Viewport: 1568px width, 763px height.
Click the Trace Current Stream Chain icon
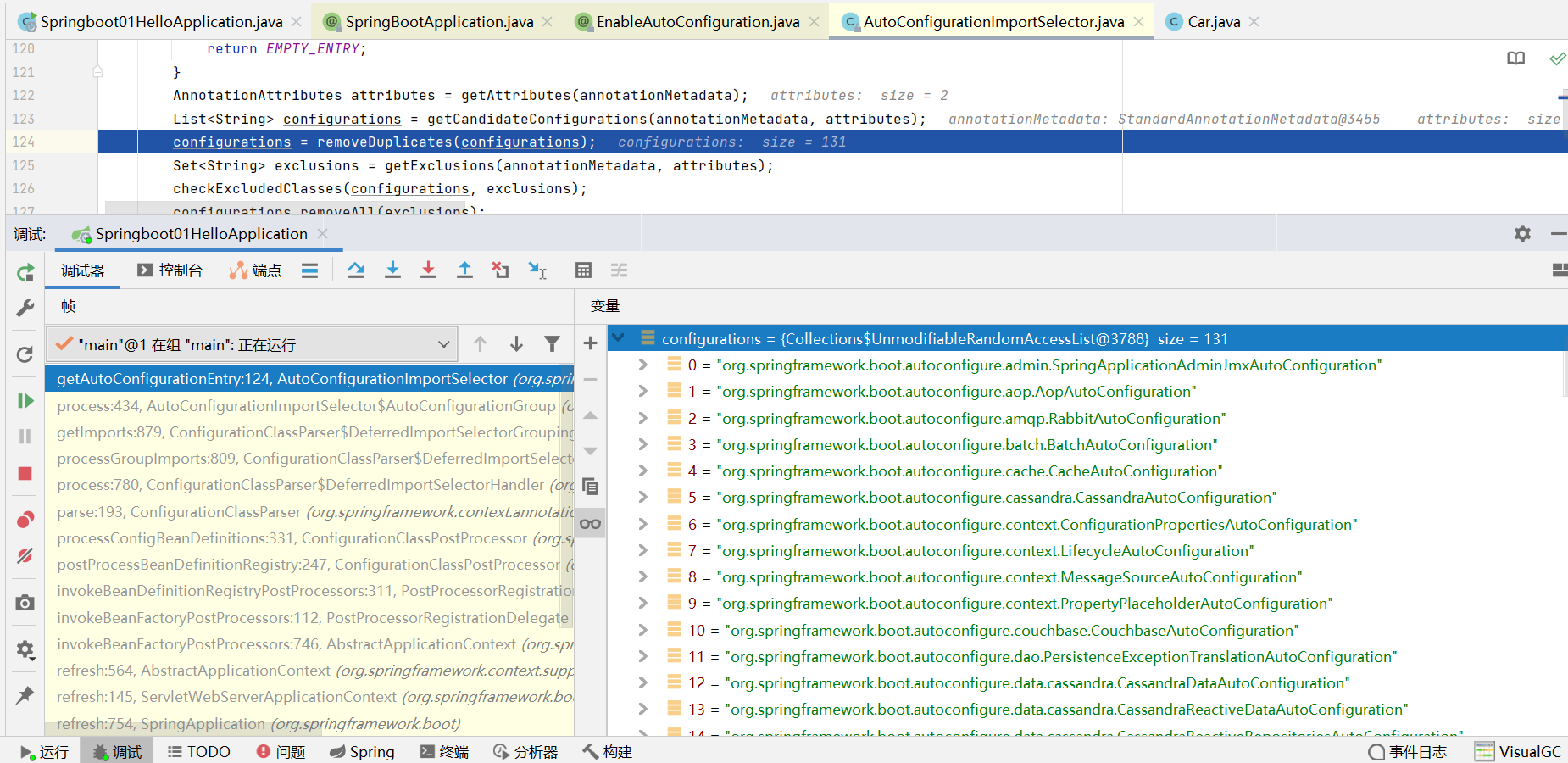pos(620,270)
